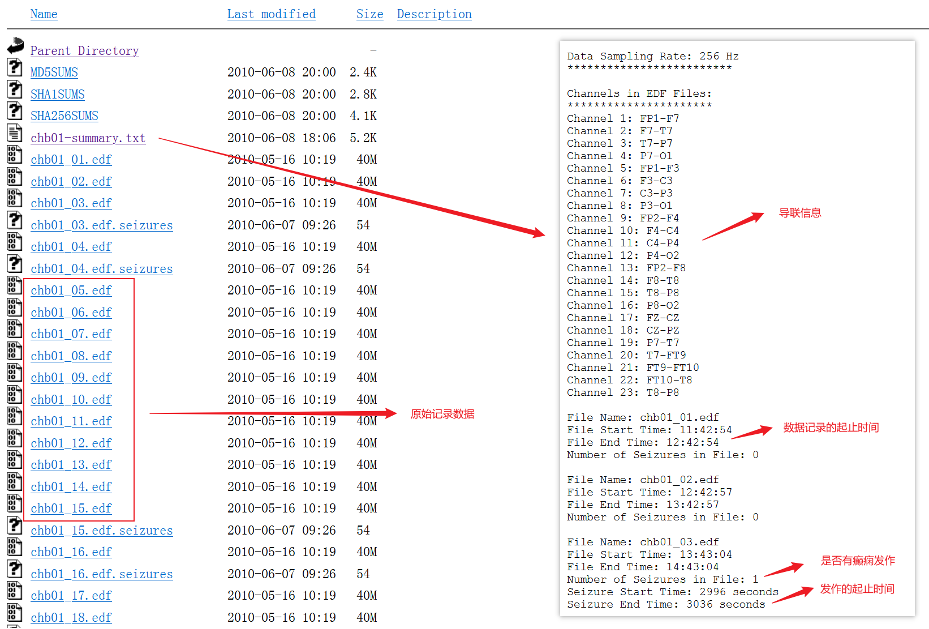Screen dimensions: 929x629
Task: Download chb01_11.edf via its link
Action: (71, 421)
